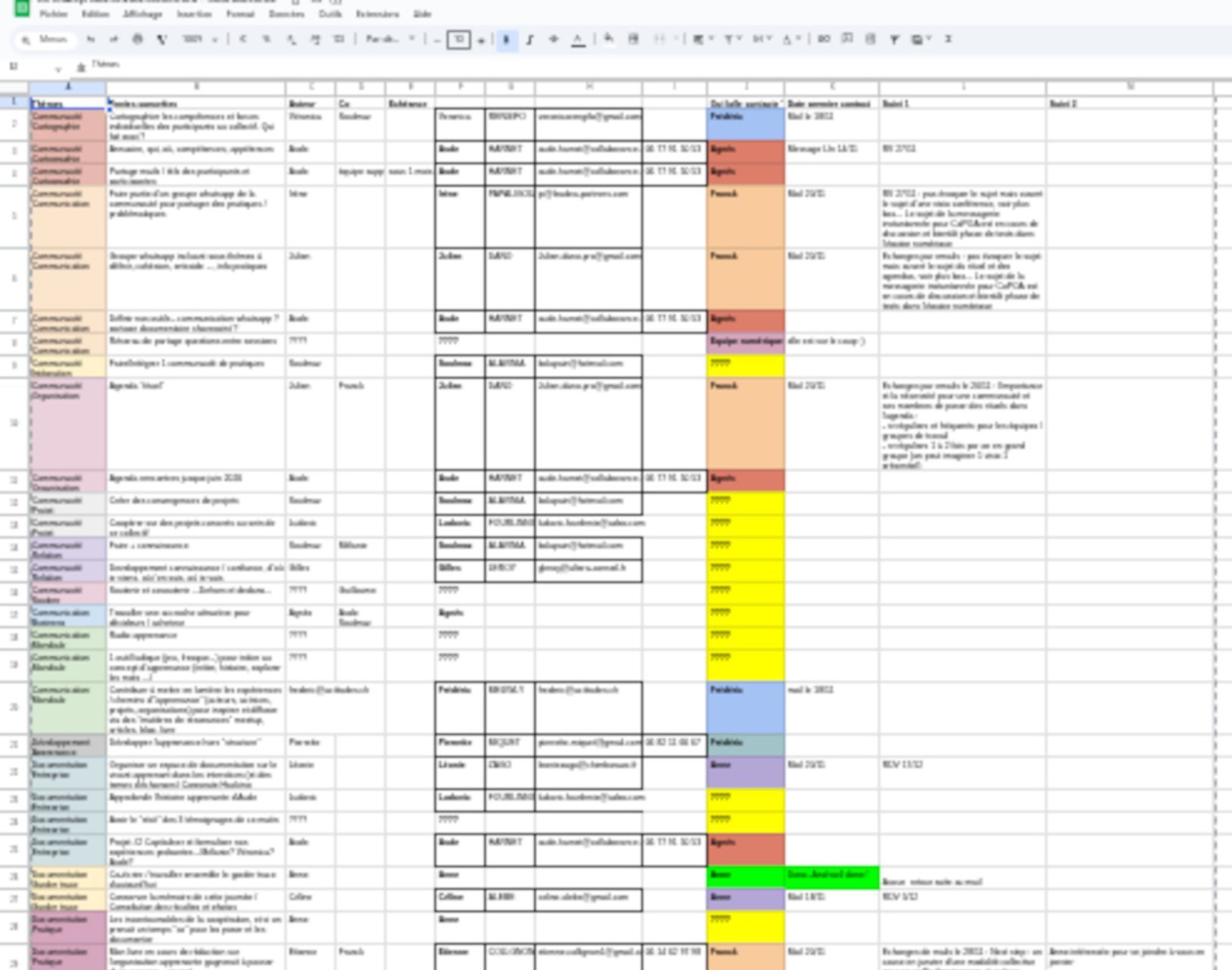Click the print icon in the toolbar

click(138, 39)
